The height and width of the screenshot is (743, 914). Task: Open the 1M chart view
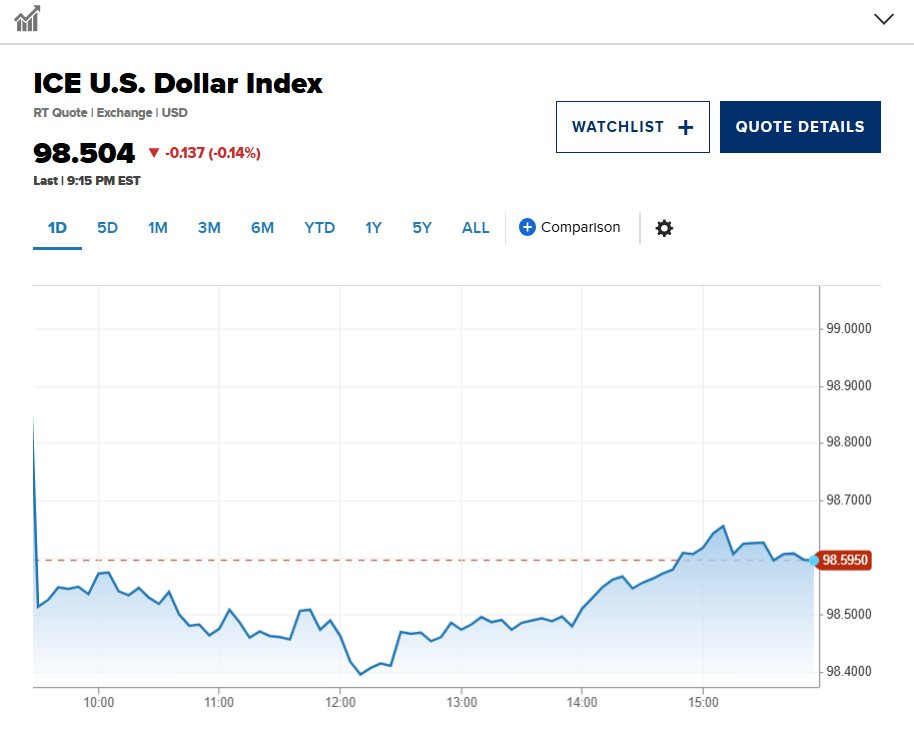[157, 228]
